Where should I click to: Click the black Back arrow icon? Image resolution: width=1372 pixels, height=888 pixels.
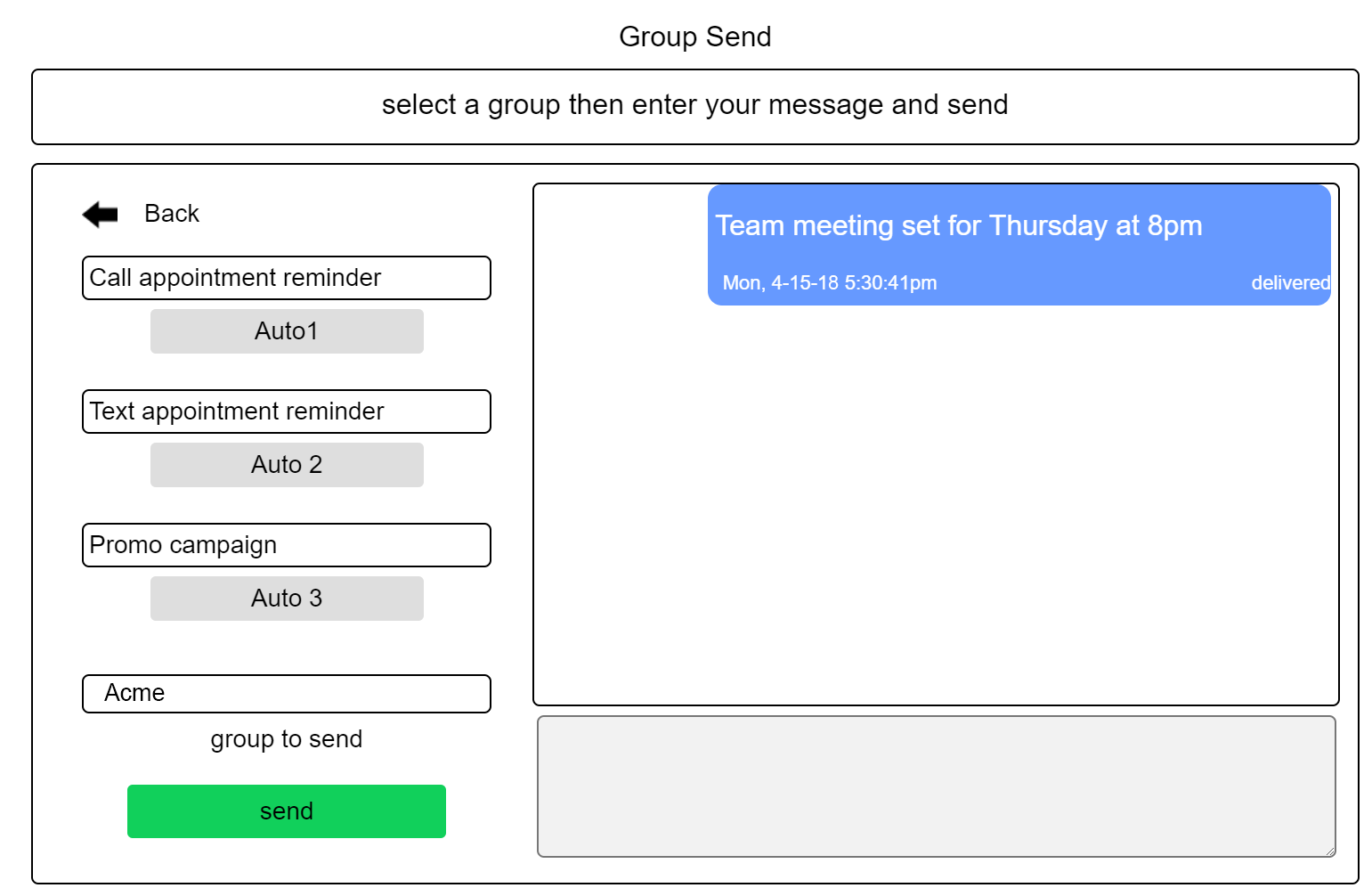click(100, 215)
